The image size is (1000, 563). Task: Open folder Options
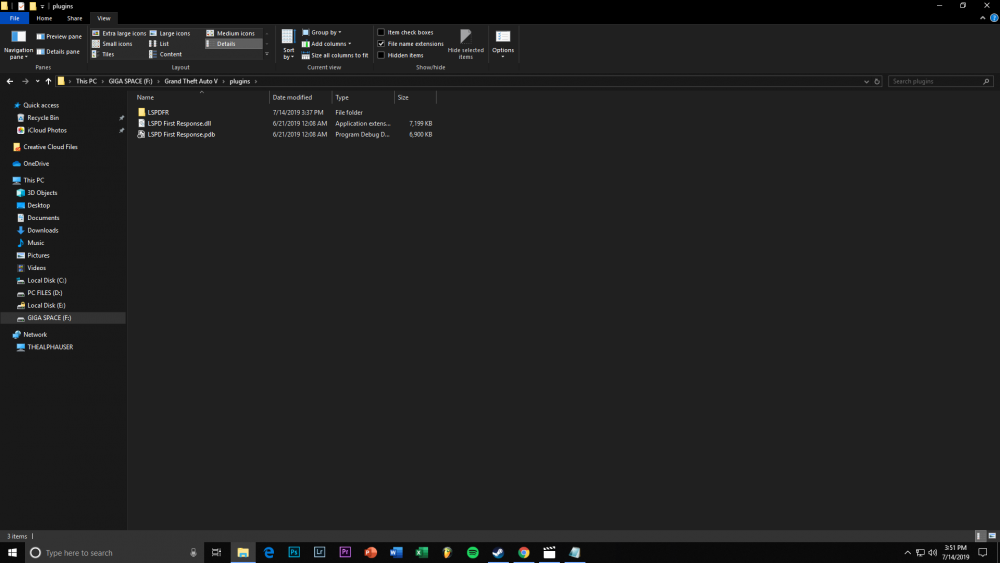pos(503,45)
